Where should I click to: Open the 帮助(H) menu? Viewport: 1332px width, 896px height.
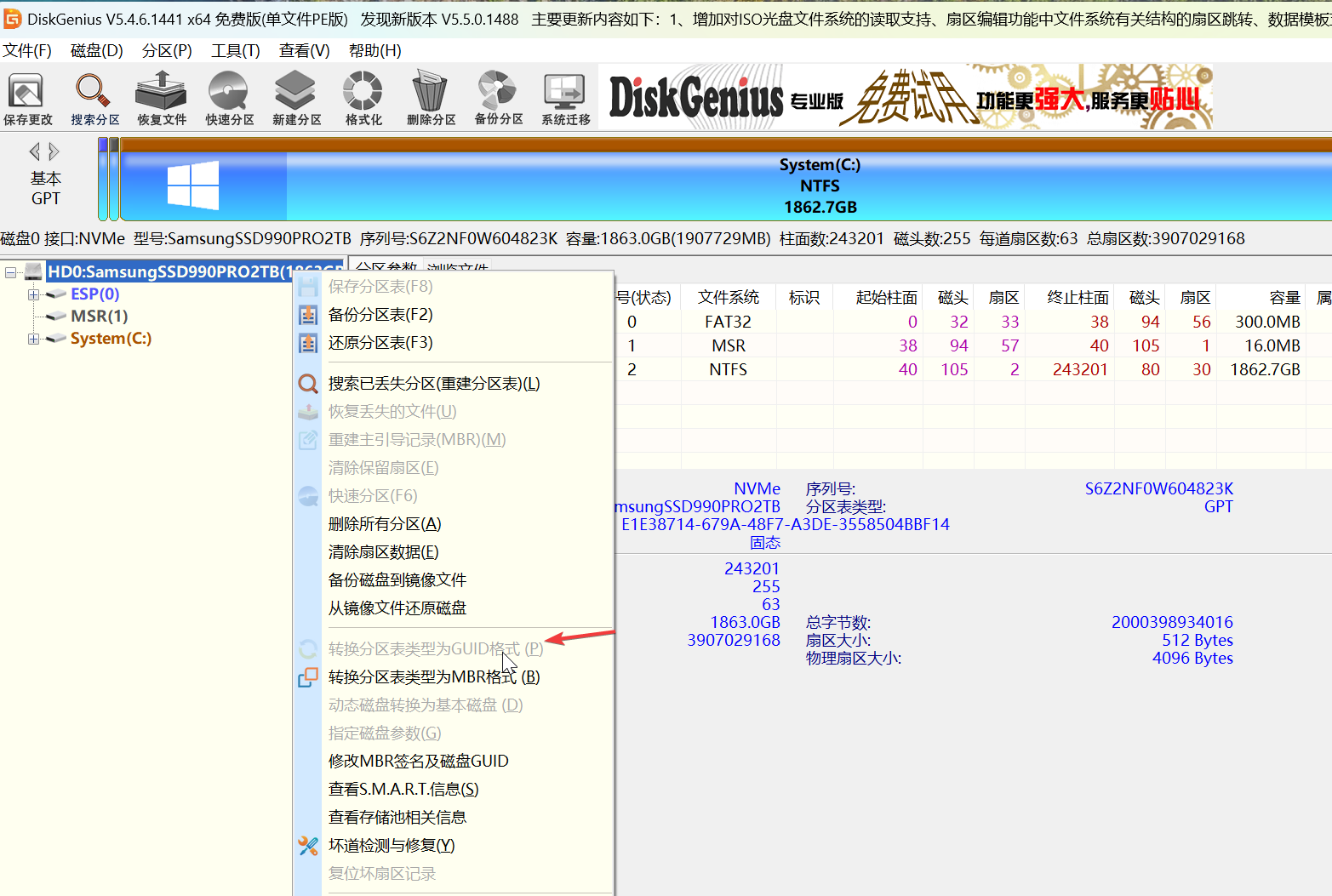375,51
